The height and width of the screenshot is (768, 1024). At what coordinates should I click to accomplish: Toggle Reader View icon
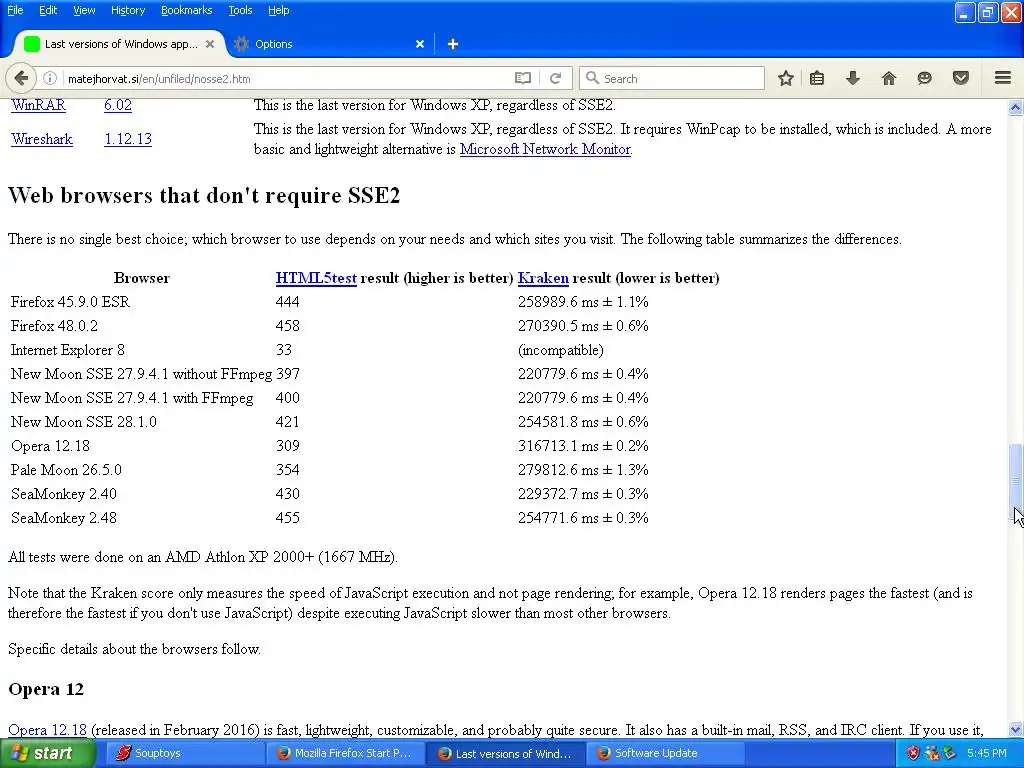[x=522, y=78]
